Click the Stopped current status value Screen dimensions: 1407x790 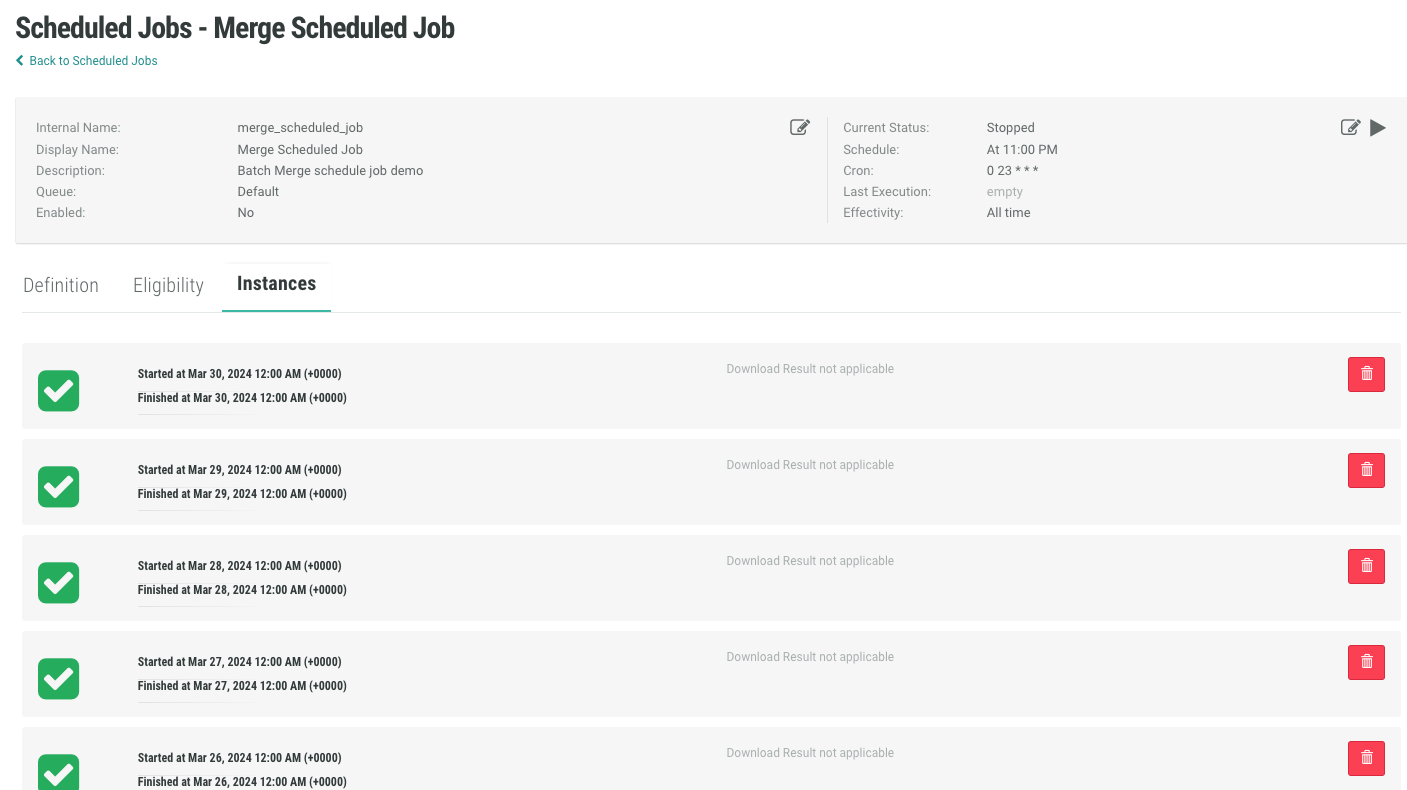click(x=1010, y=128)
